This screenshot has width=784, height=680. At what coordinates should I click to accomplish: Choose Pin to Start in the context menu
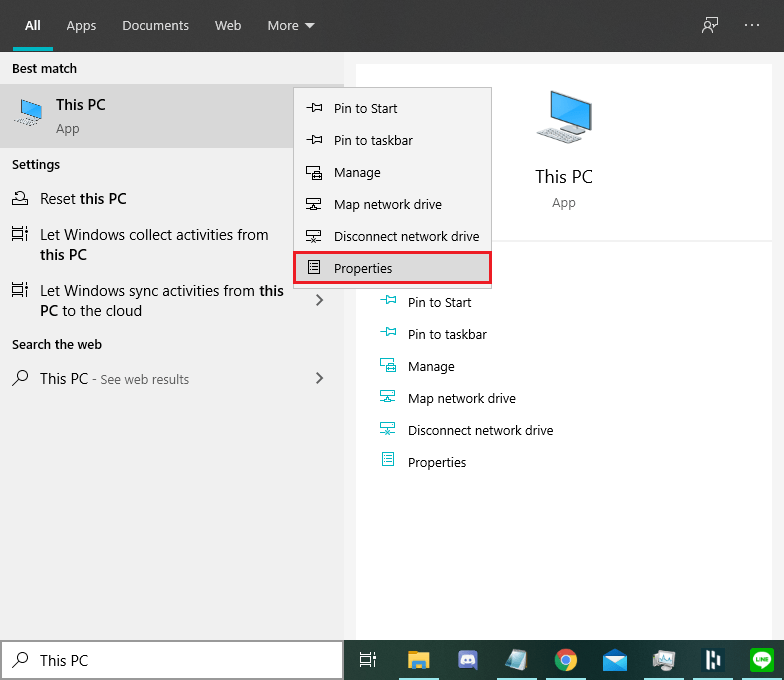pos(392,108)
